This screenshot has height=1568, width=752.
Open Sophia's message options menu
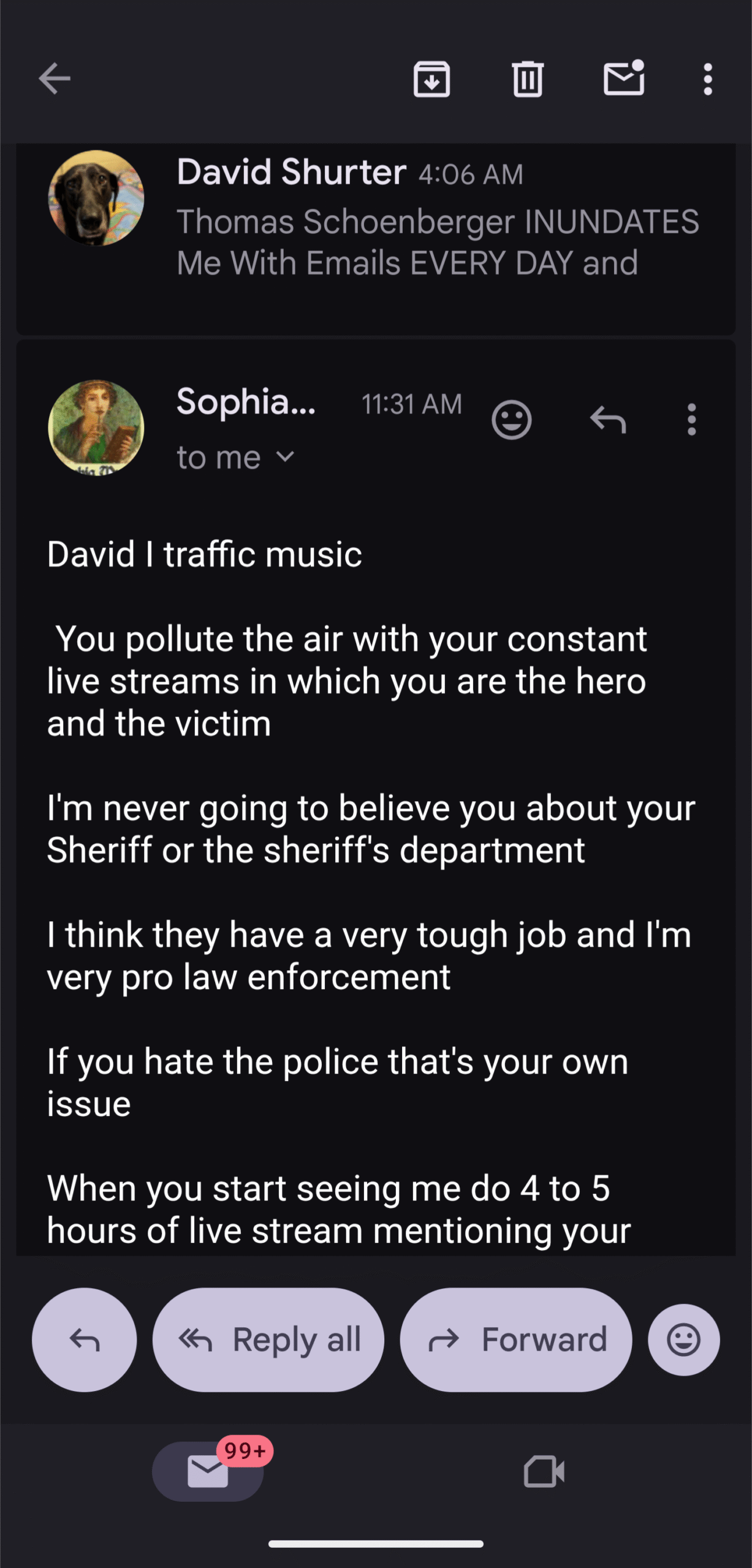(x=691, y=420)
